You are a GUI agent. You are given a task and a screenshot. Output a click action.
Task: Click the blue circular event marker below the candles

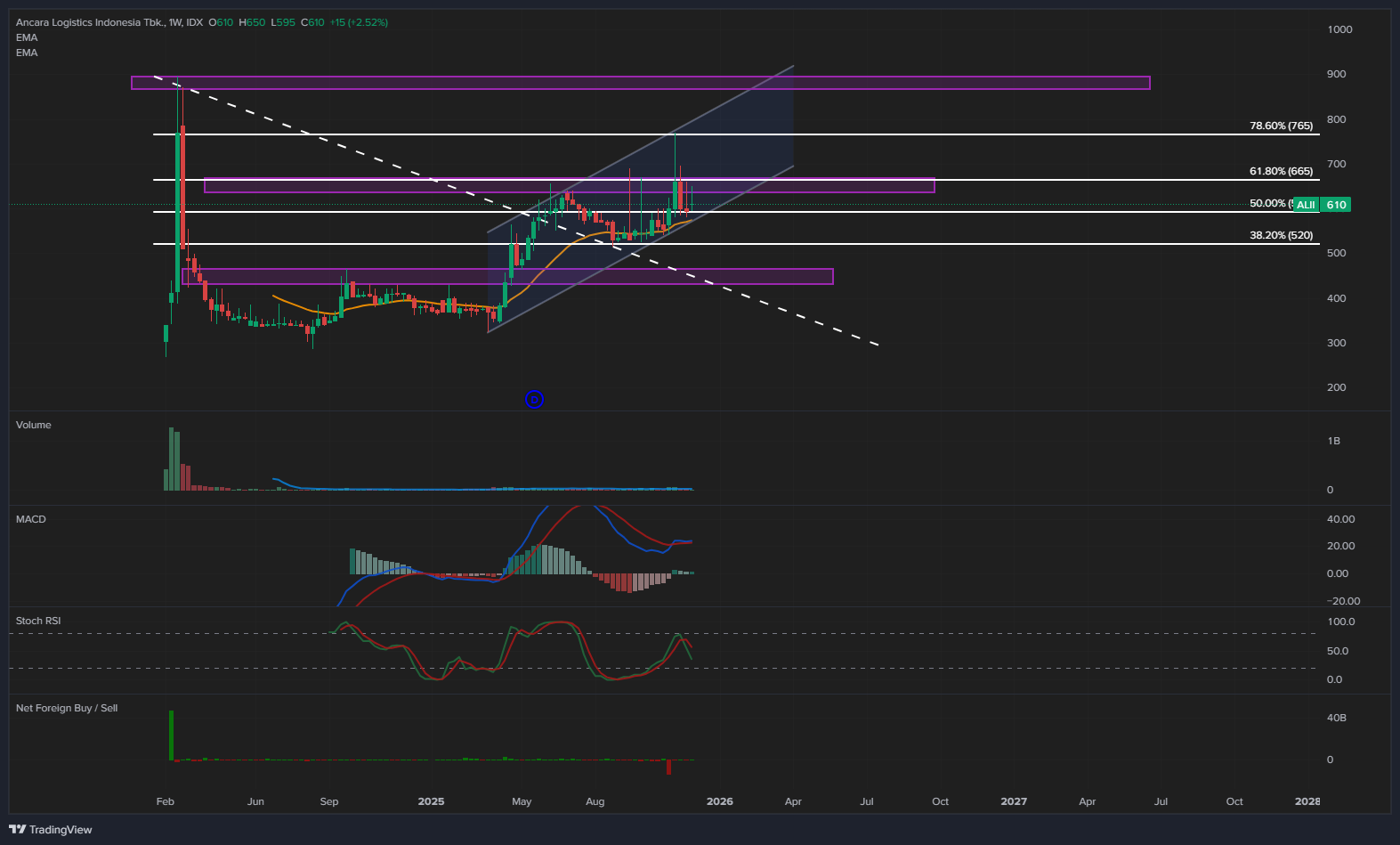coord(534,400)
